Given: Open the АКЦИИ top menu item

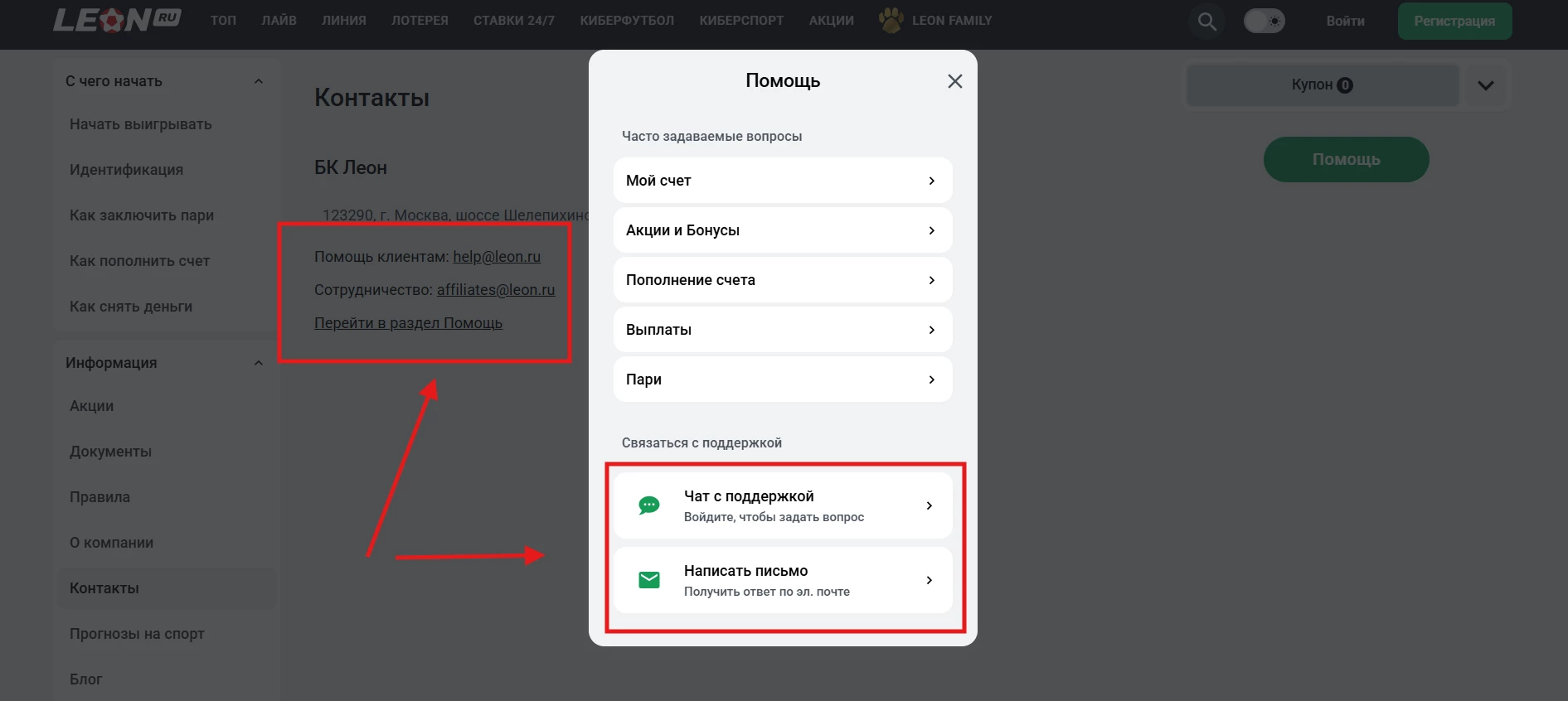Looking at the screenshot, I should [x=832, y=21].
